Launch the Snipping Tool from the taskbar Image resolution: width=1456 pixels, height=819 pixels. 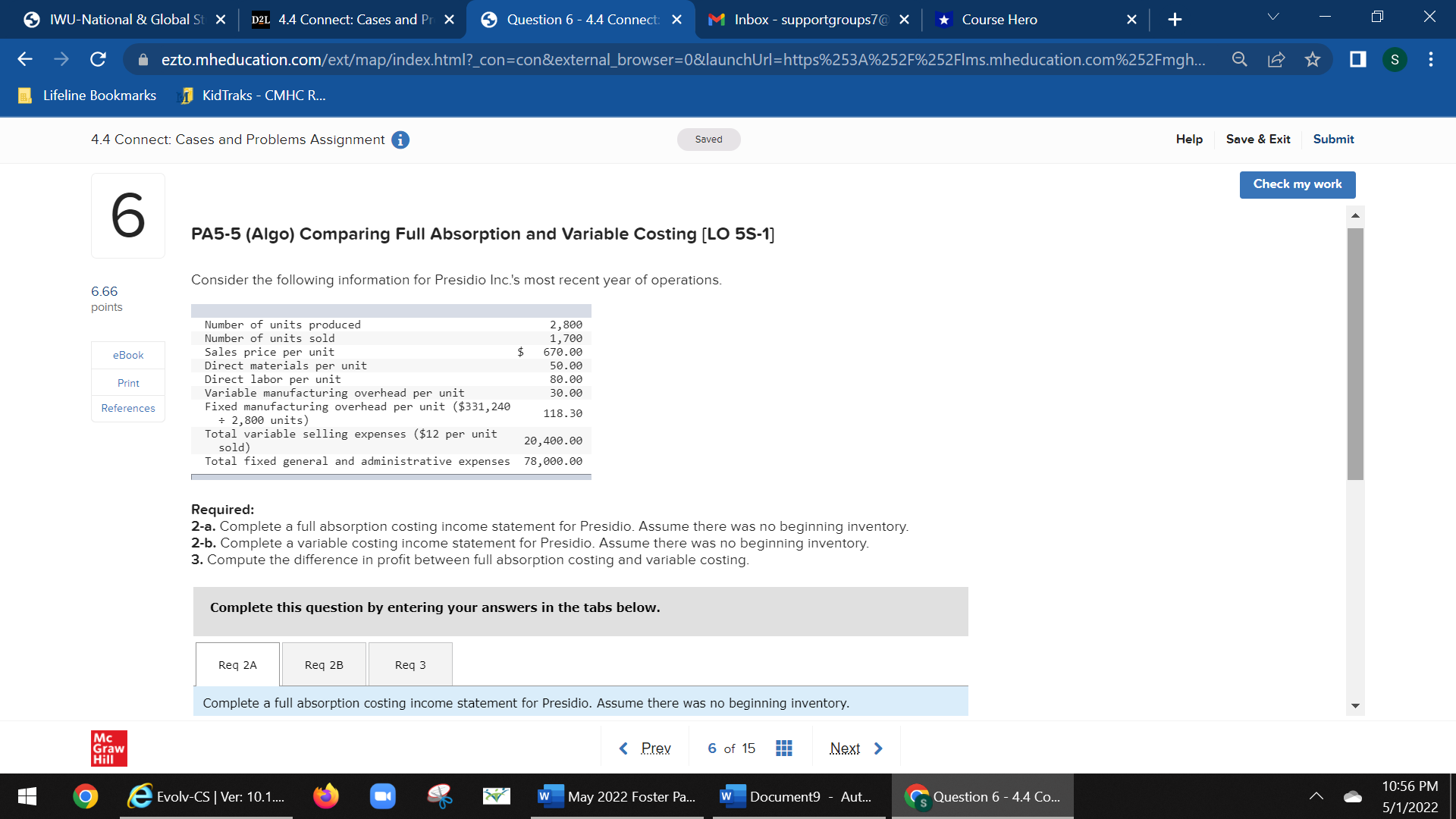click(440, 796)
